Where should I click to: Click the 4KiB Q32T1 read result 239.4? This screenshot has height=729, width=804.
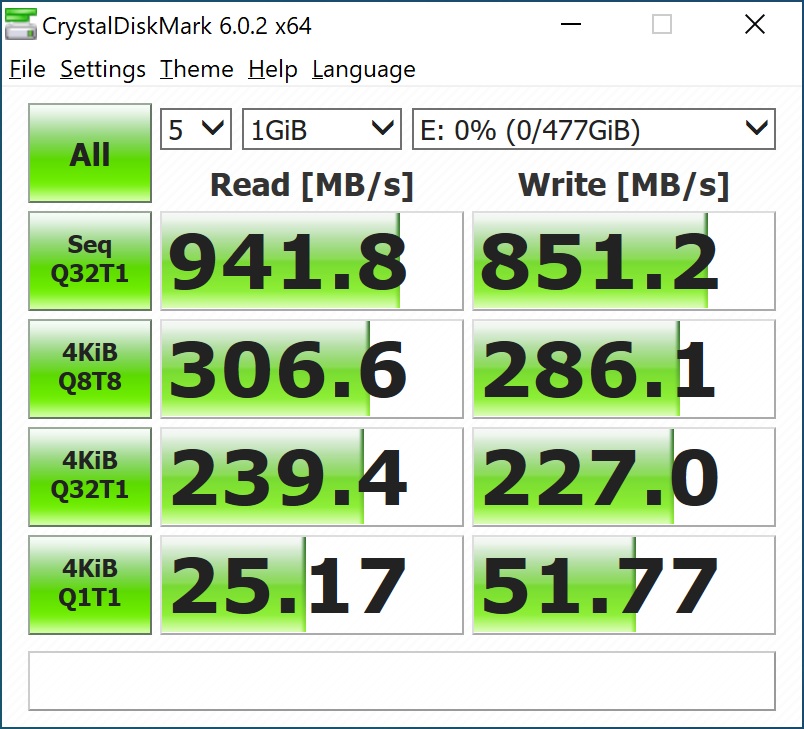click(x=312, y=477)
